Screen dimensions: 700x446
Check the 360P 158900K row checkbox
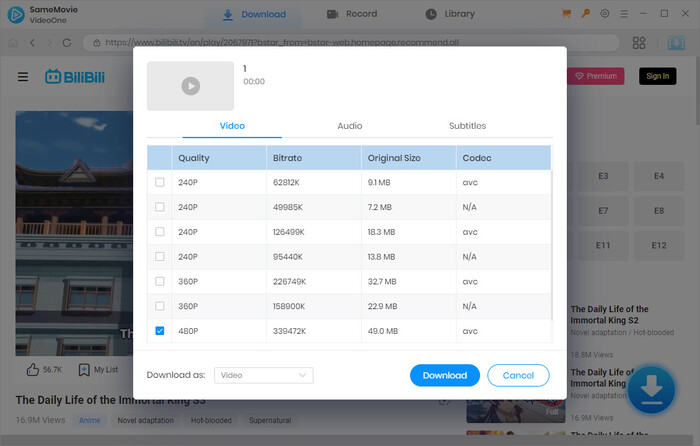coord(159,306)
